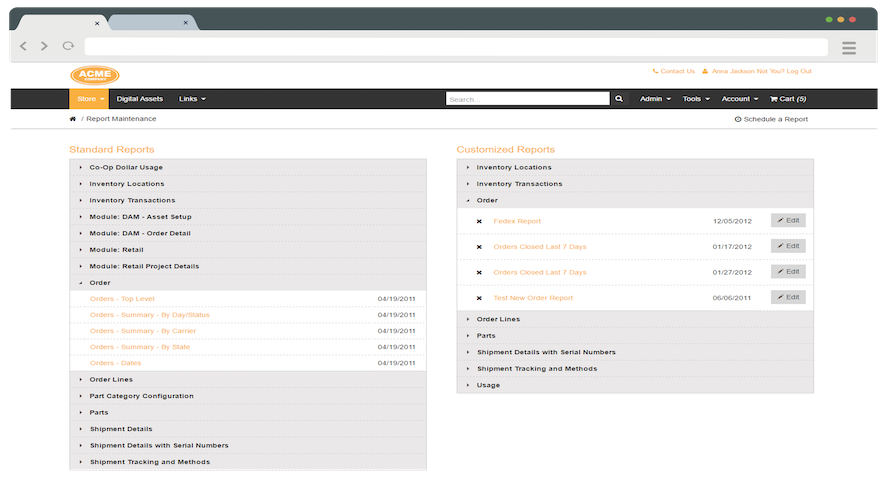Expand Order Lines under Standard Reports
Screen dimensions: 890x500
[x=248, y=380]
